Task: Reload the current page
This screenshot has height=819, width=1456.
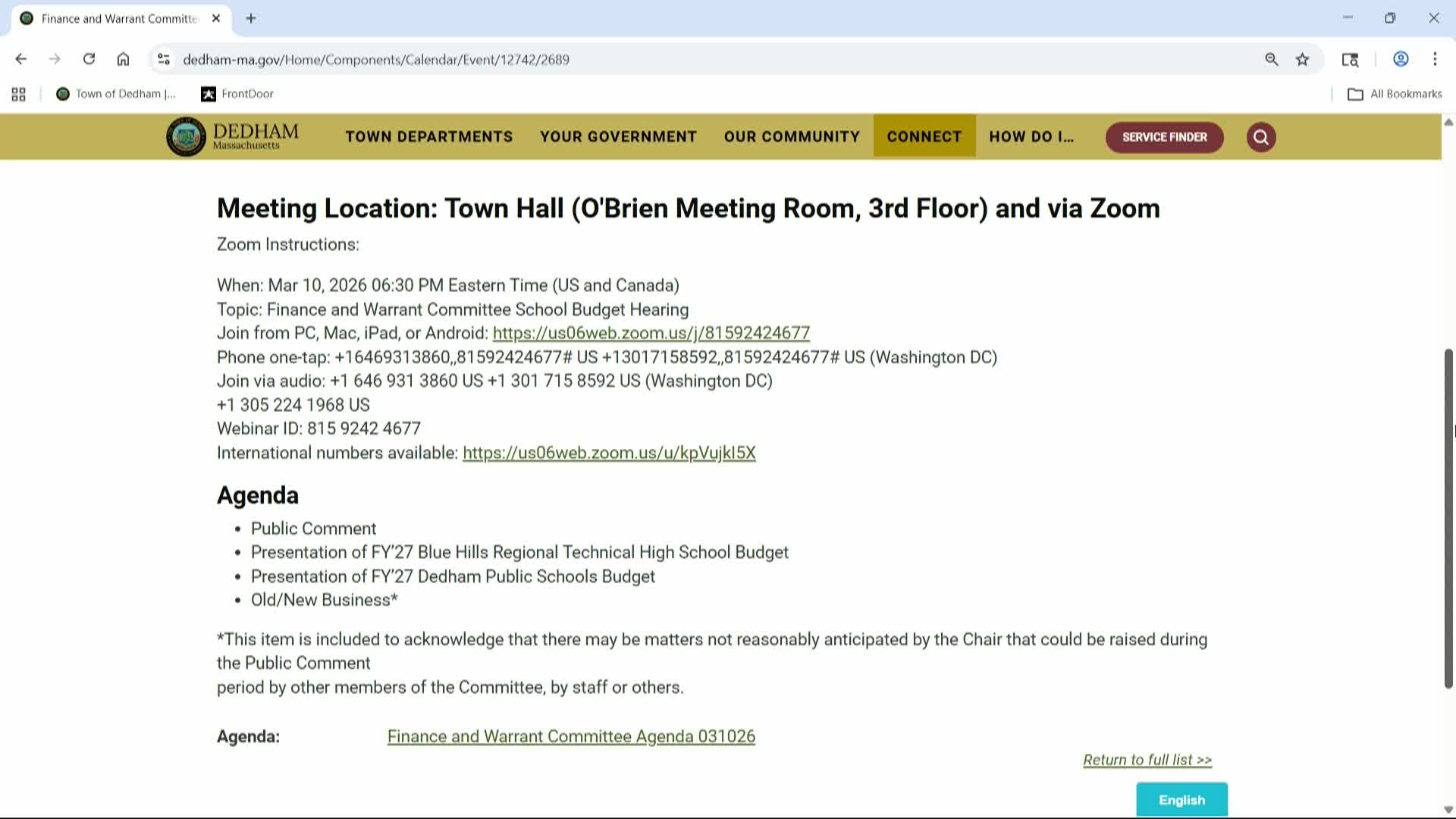Action: [89, 58]
